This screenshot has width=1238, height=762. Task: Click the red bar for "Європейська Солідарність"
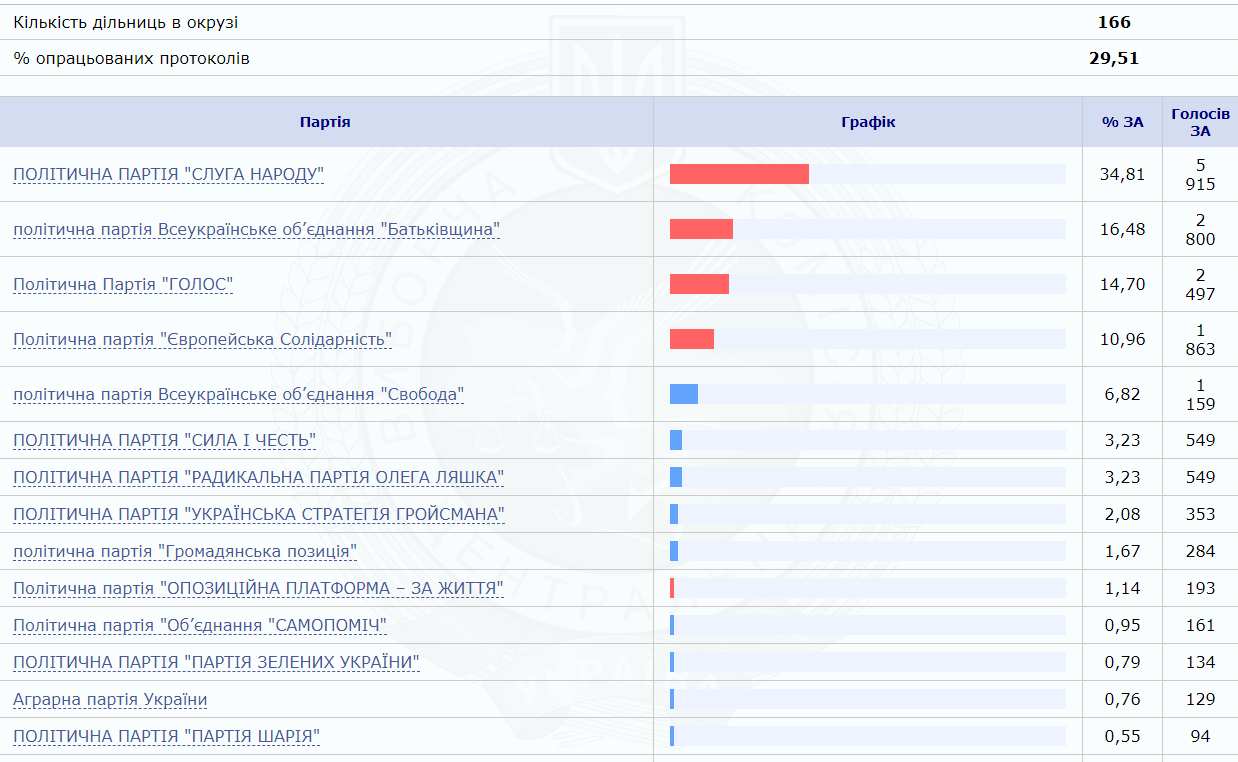(x=692, y=339)
